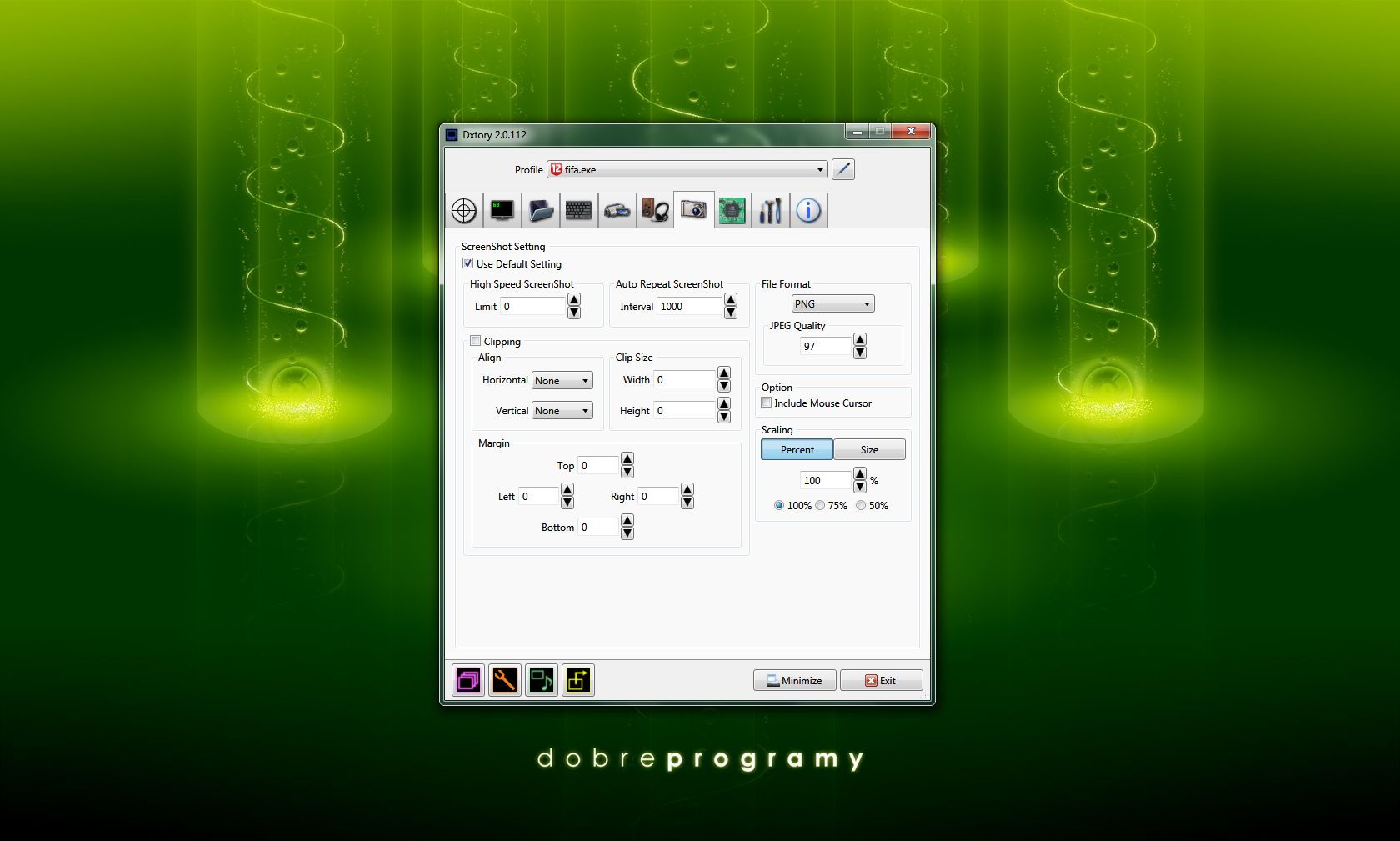Open the Vertical align dropdown
1400x841 pixels.
(x=562, y=411)
